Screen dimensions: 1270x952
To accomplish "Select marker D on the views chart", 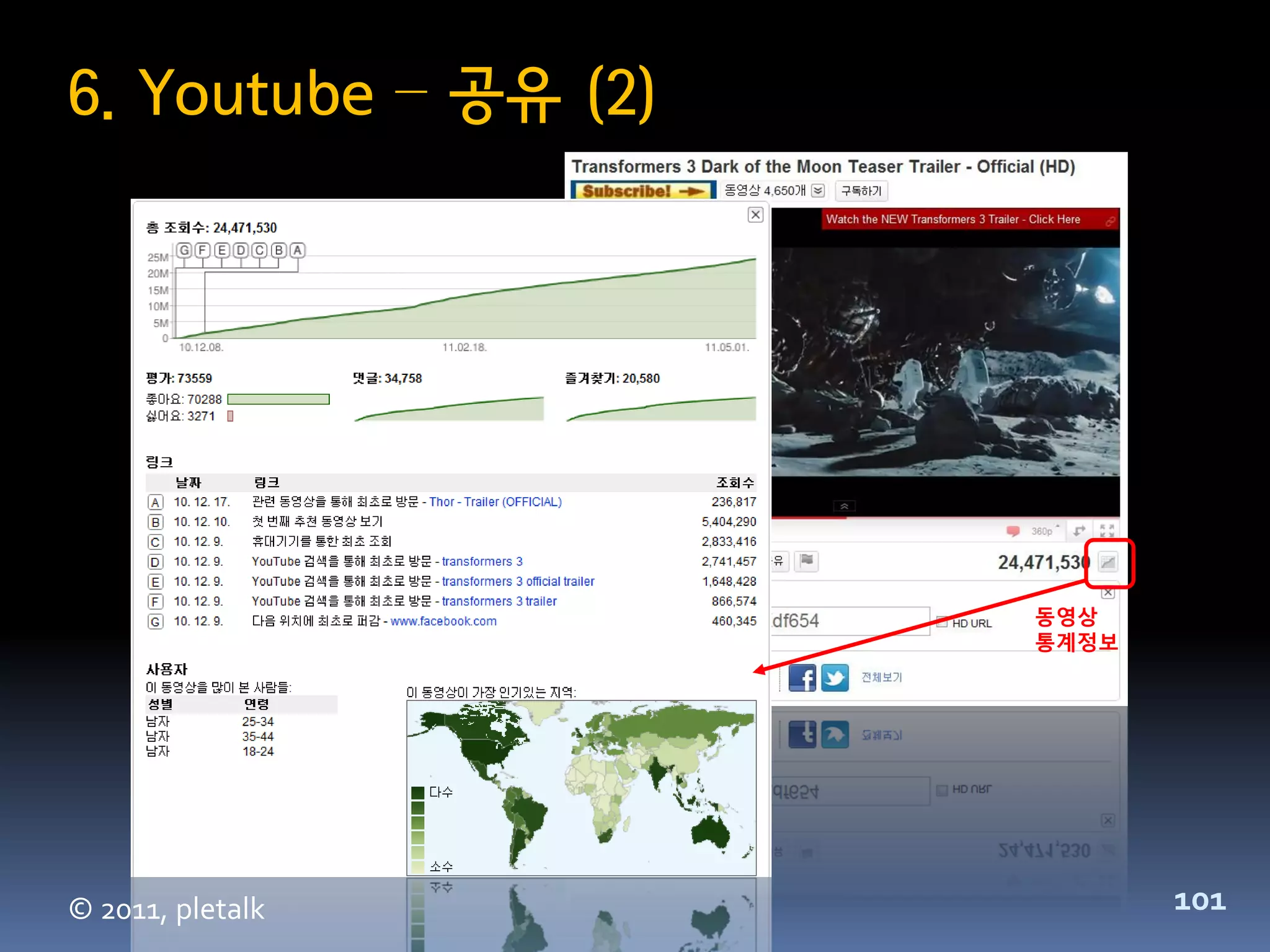I will coord(241,250).
